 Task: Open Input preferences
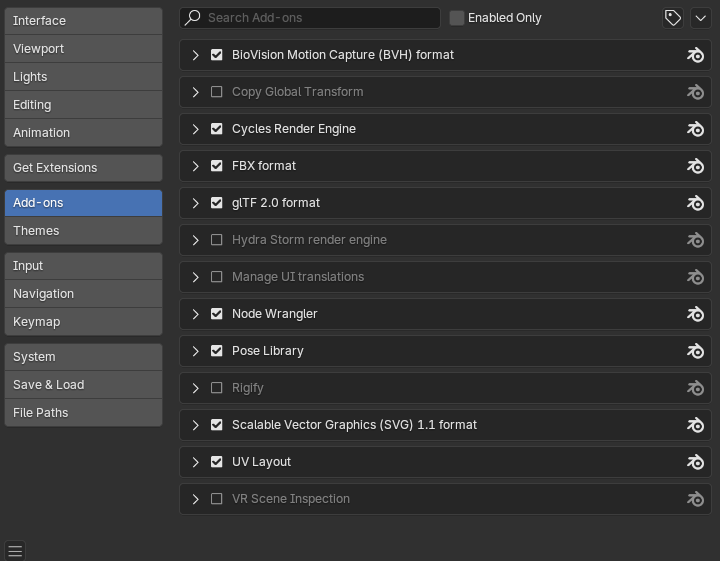pyautogui.click(x=83, y=266)
